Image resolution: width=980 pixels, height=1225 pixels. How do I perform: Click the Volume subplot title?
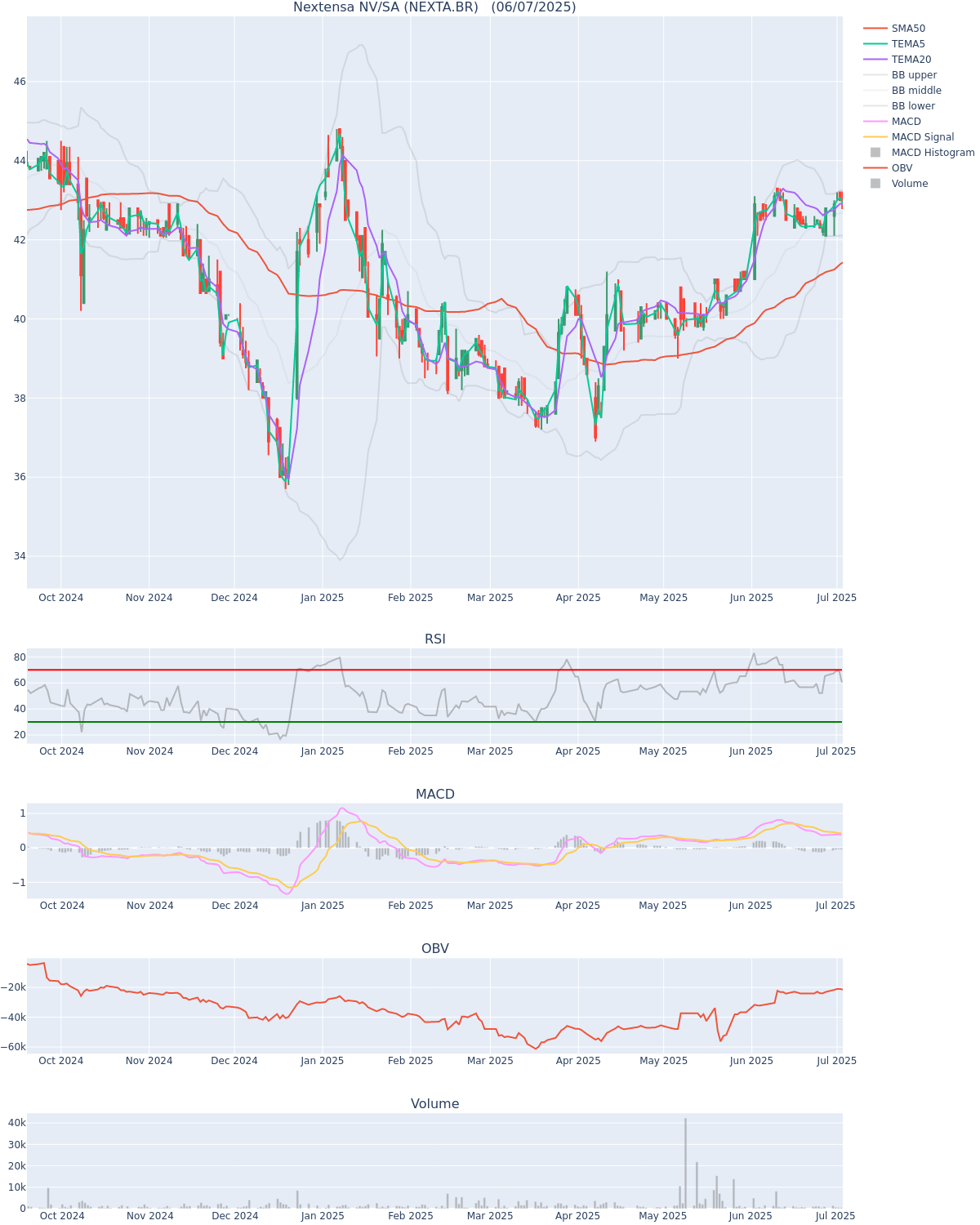click(435, 1103)
